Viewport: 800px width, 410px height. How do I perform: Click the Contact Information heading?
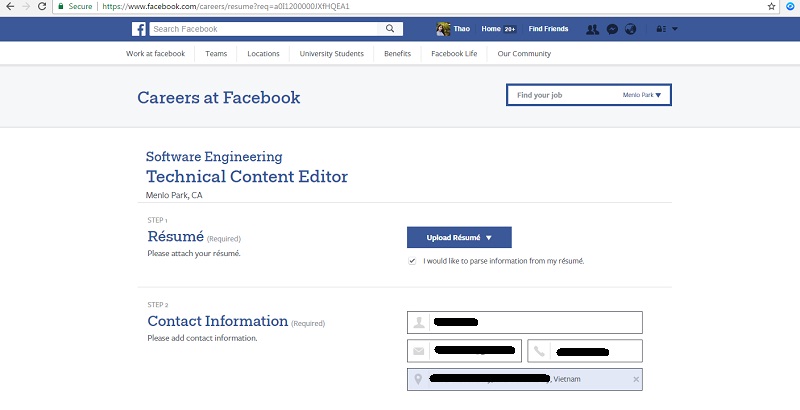click(x=218, y=321)
